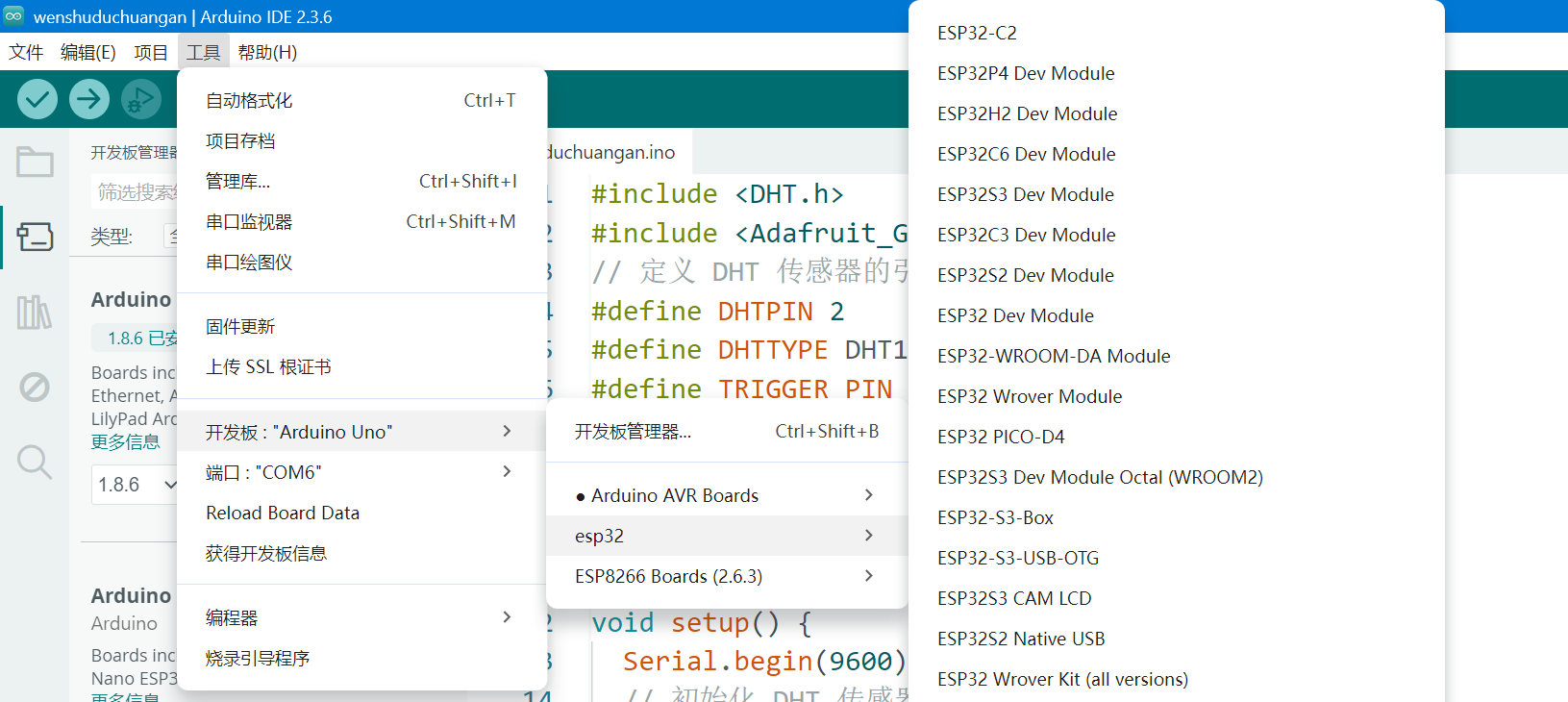Select ESP32 Wrover Module board
1568x702 pixels.
click(1176, 396)
